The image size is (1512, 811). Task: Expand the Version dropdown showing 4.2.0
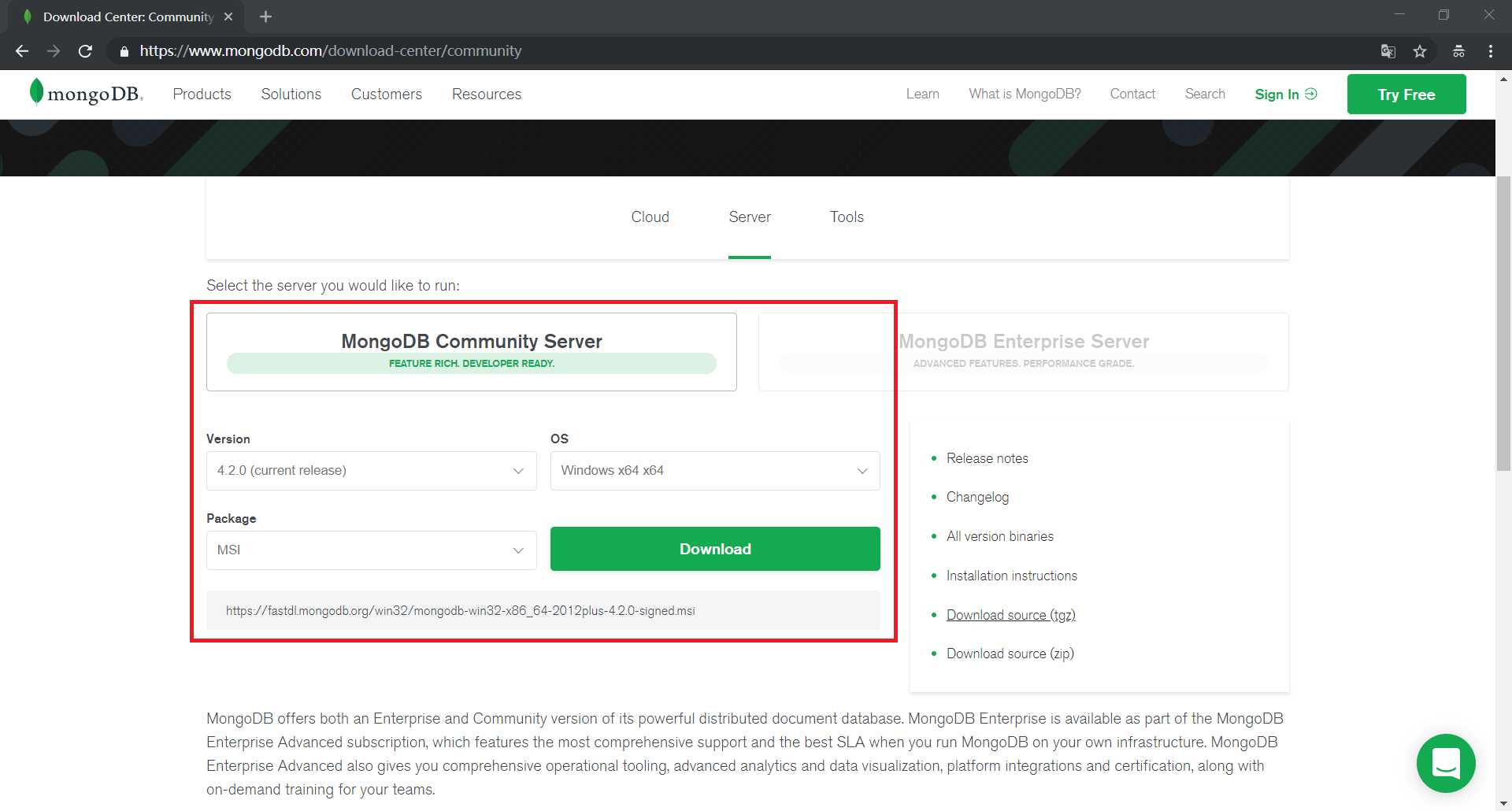(x=372, y=471)
